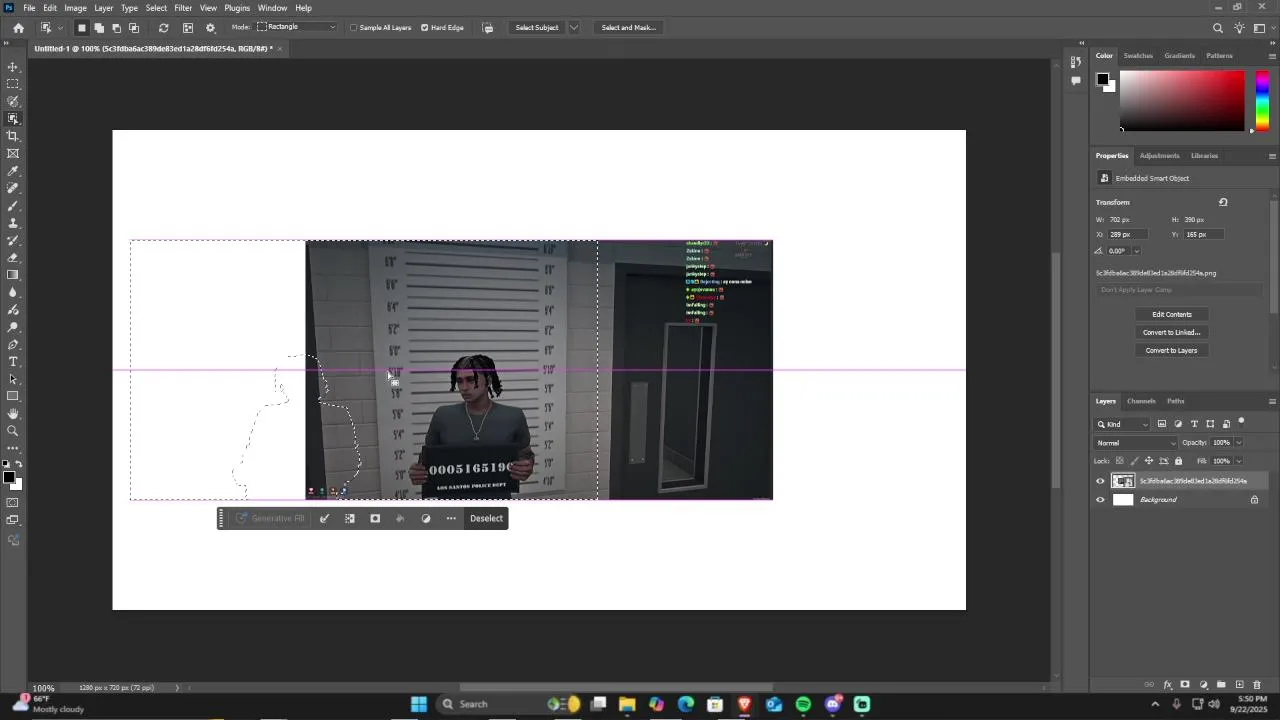Select the Object Selection tool

[13, 119]
